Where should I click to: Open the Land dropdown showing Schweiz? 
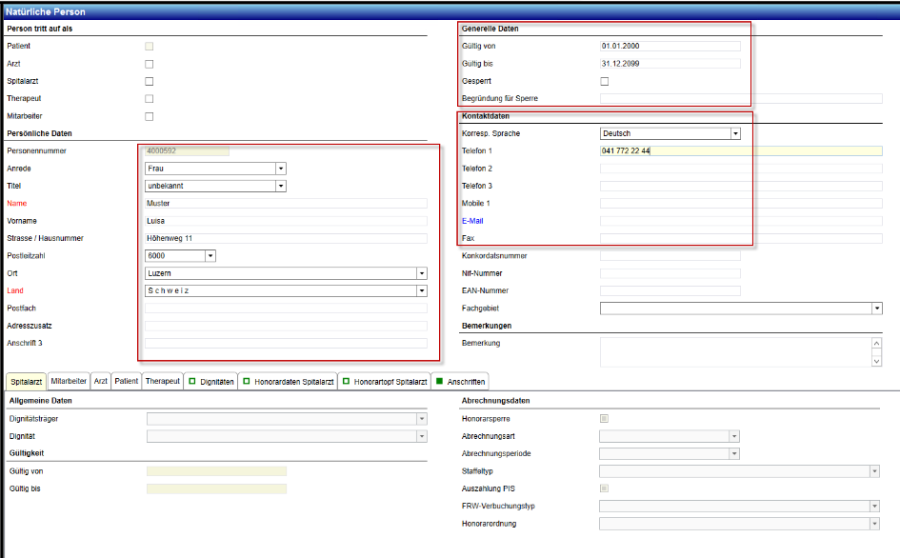click(421, 291)
